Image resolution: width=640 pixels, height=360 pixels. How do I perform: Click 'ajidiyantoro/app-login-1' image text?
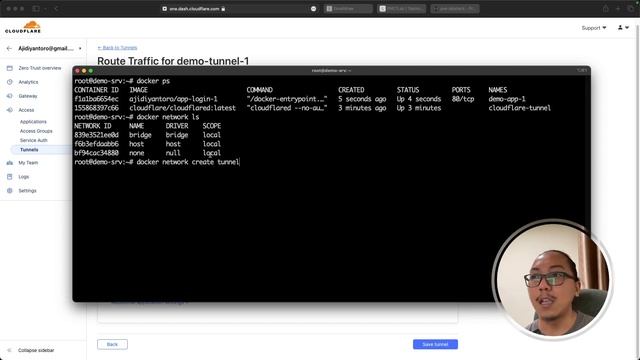point(173,99)
